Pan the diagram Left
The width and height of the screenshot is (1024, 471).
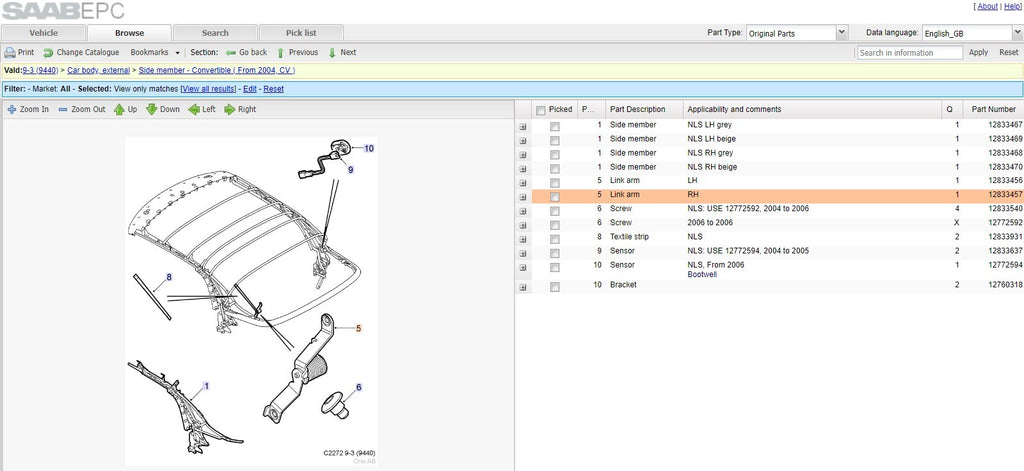tap(202, 109)
